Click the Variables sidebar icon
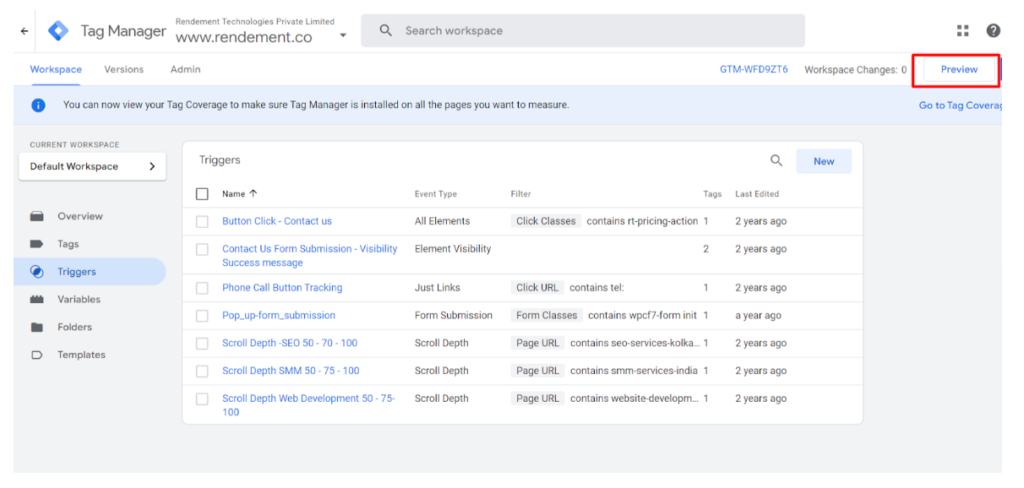The height and width of the screenshot is (488, 1024). pos(37,299)
